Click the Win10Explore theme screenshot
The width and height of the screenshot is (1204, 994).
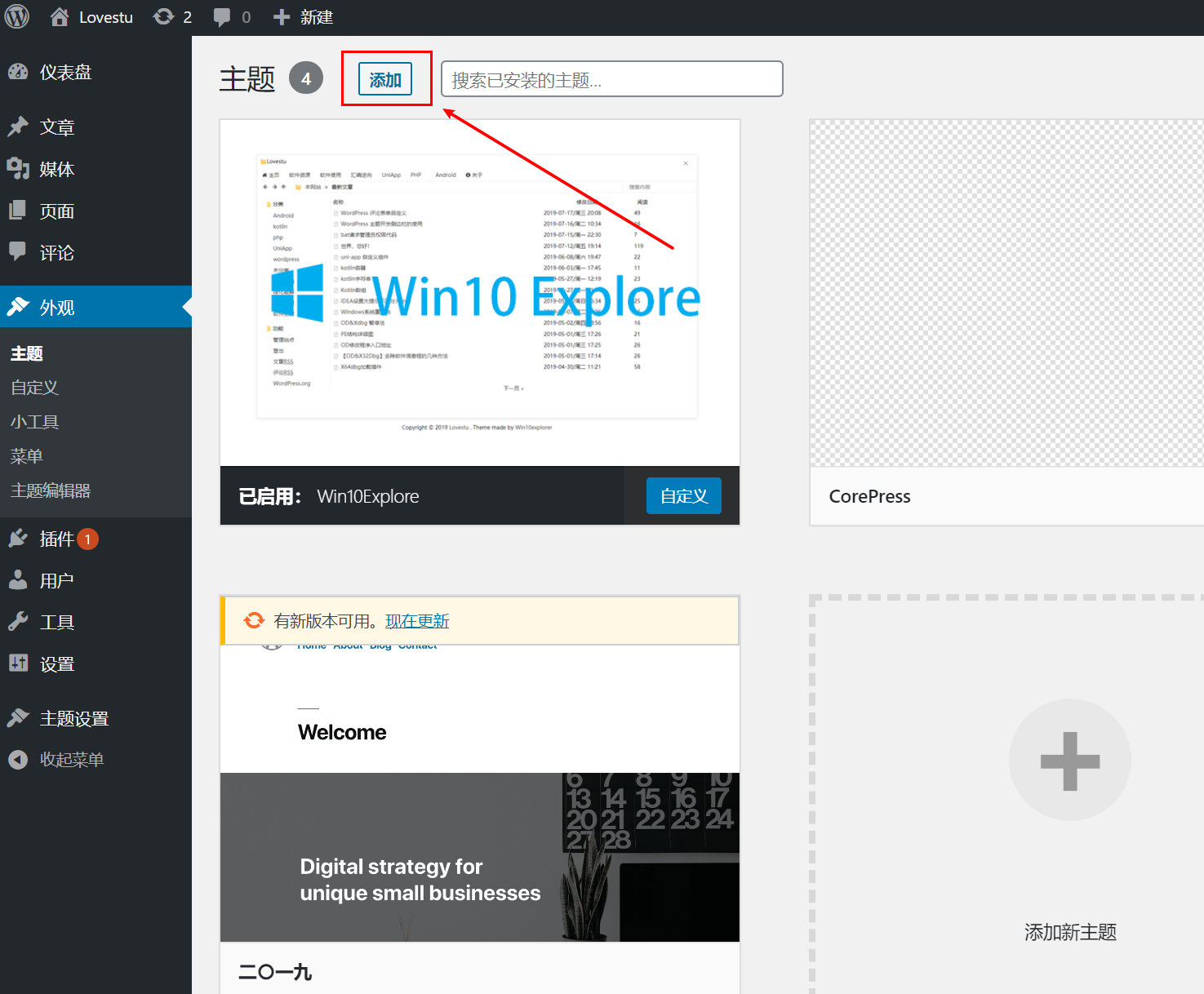(480, 293)
